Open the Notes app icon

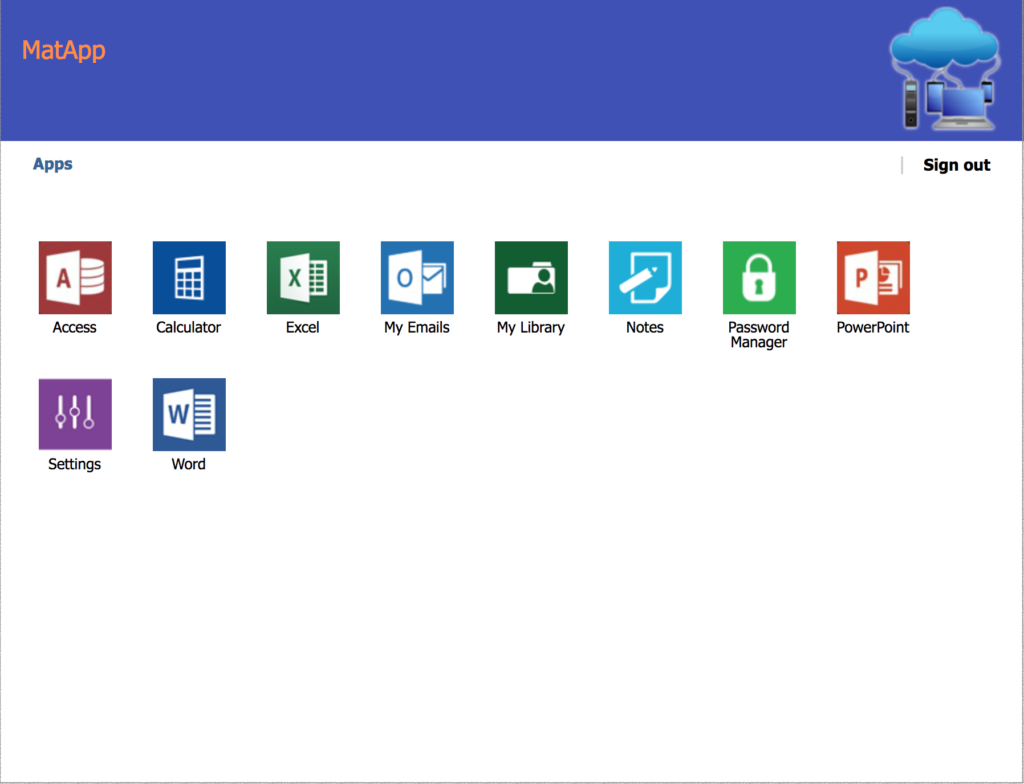(645, 278)
